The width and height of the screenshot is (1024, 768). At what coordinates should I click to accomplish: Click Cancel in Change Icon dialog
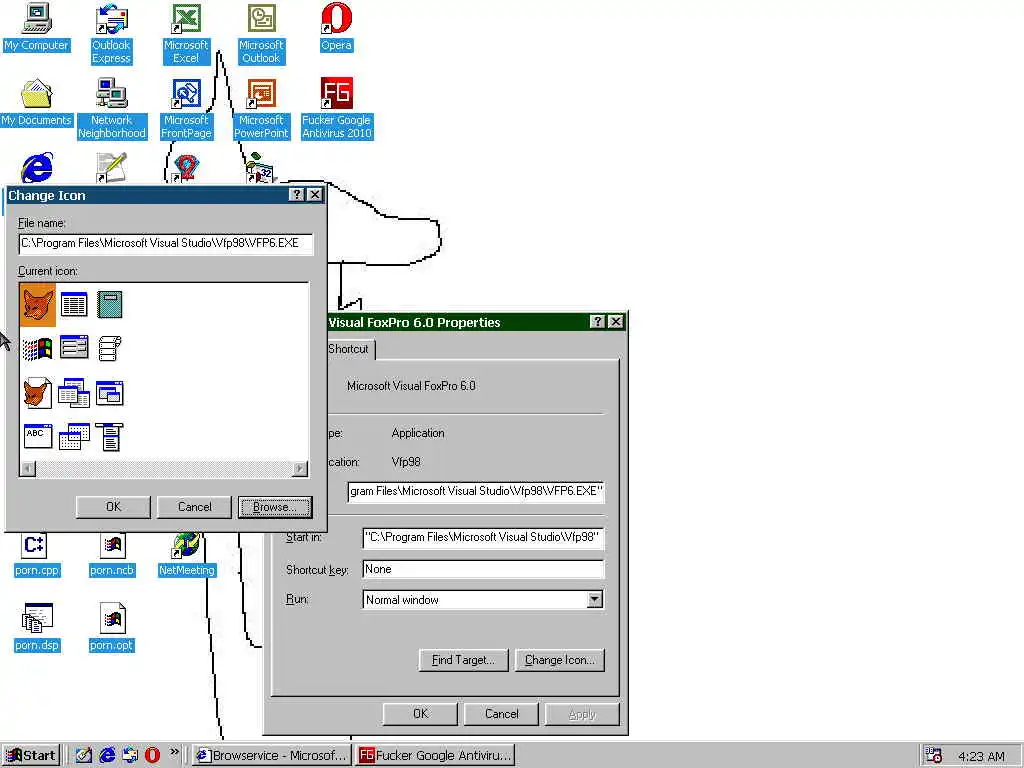pos(194,507)
